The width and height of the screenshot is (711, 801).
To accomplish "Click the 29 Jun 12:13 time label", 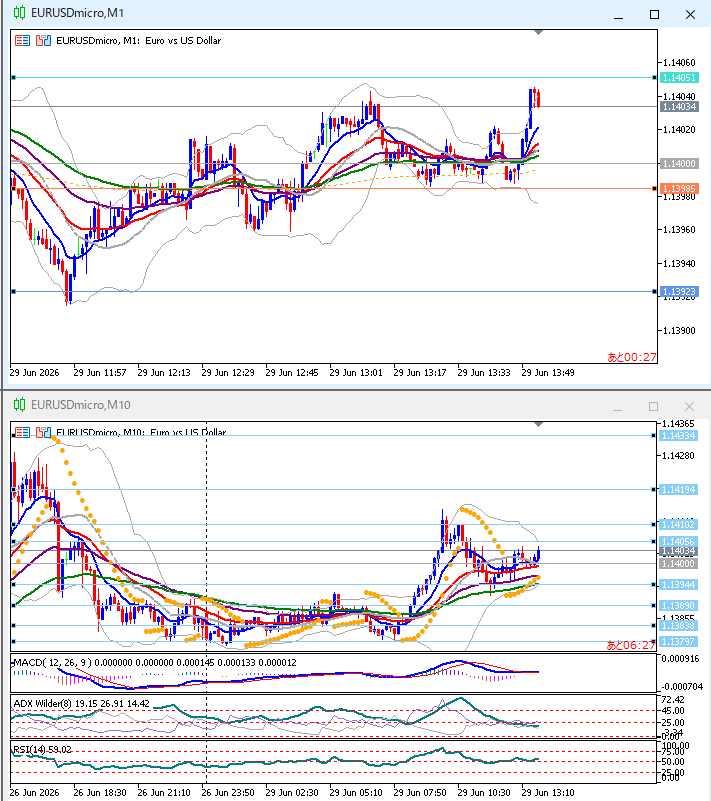I will (x=164, y=373).
